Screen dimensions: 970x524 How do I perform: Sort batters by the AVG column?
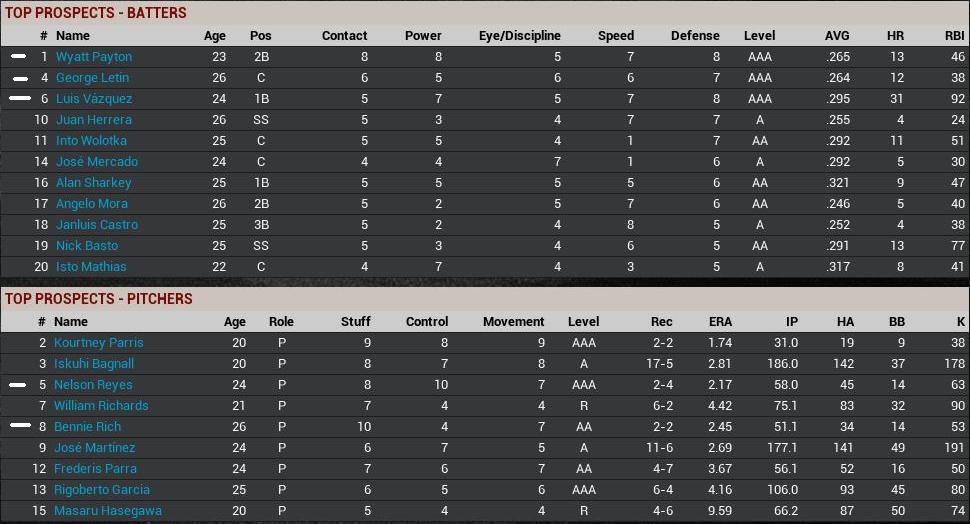(x=837, y=36)
